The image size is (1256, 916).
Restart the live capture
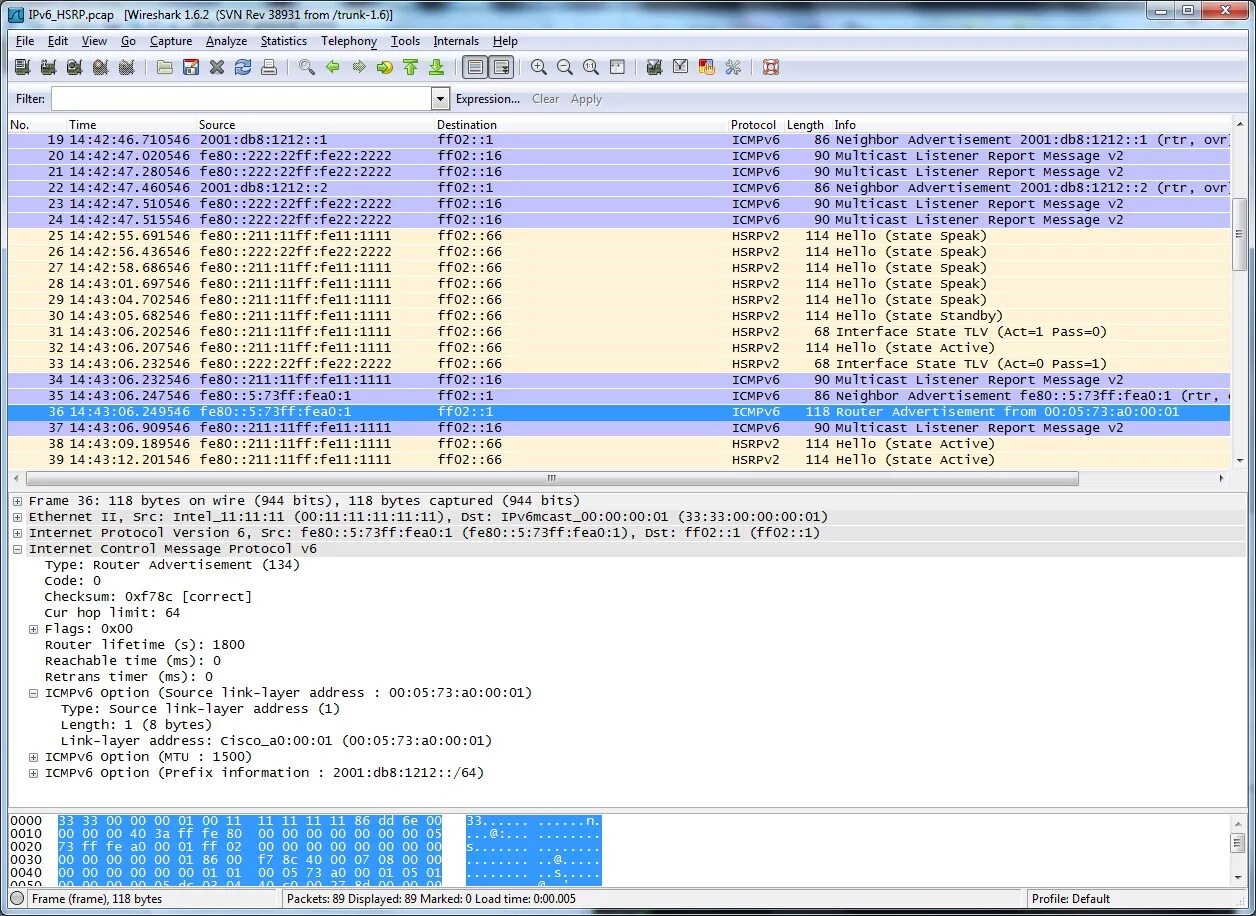tap(126, 67)
